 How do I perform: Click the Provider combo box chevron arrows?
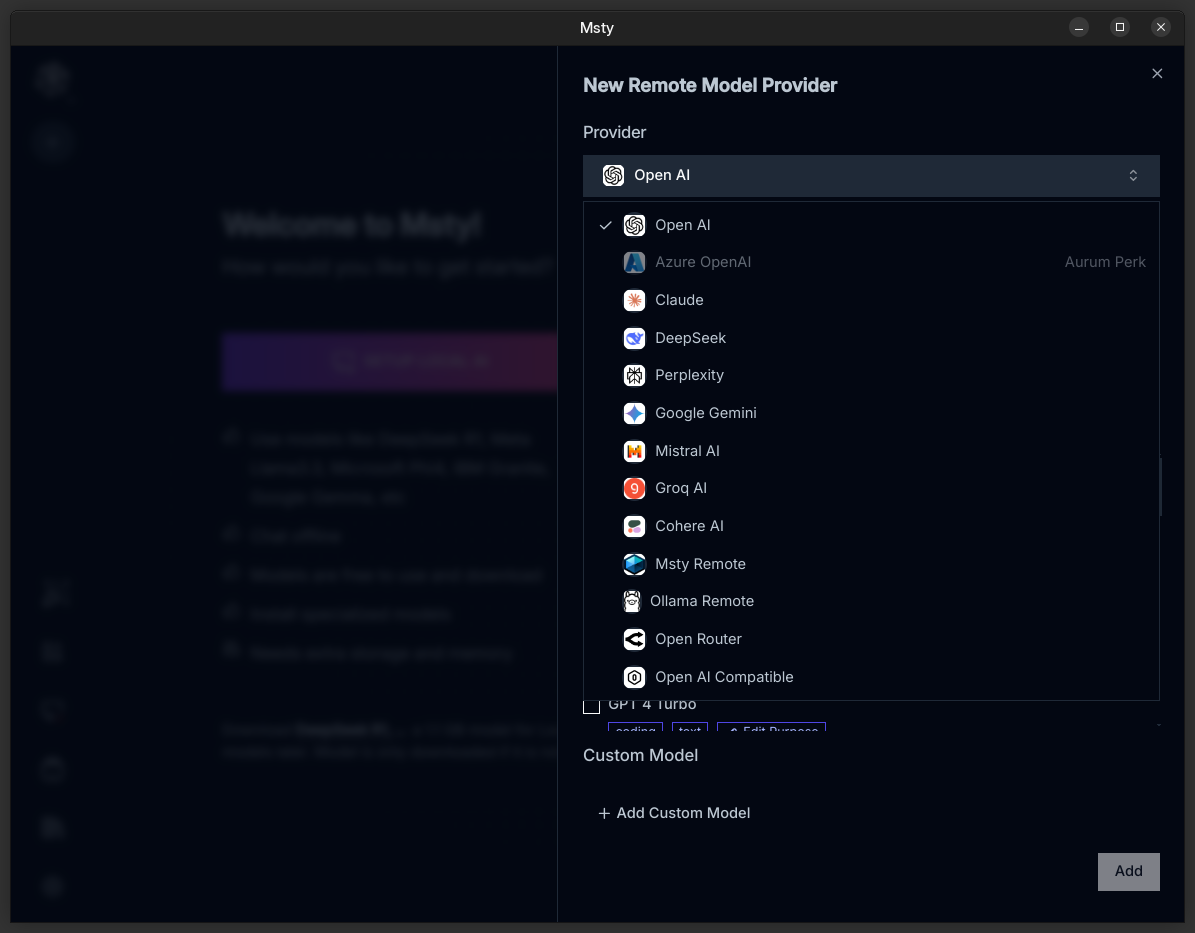[1133, 176]
